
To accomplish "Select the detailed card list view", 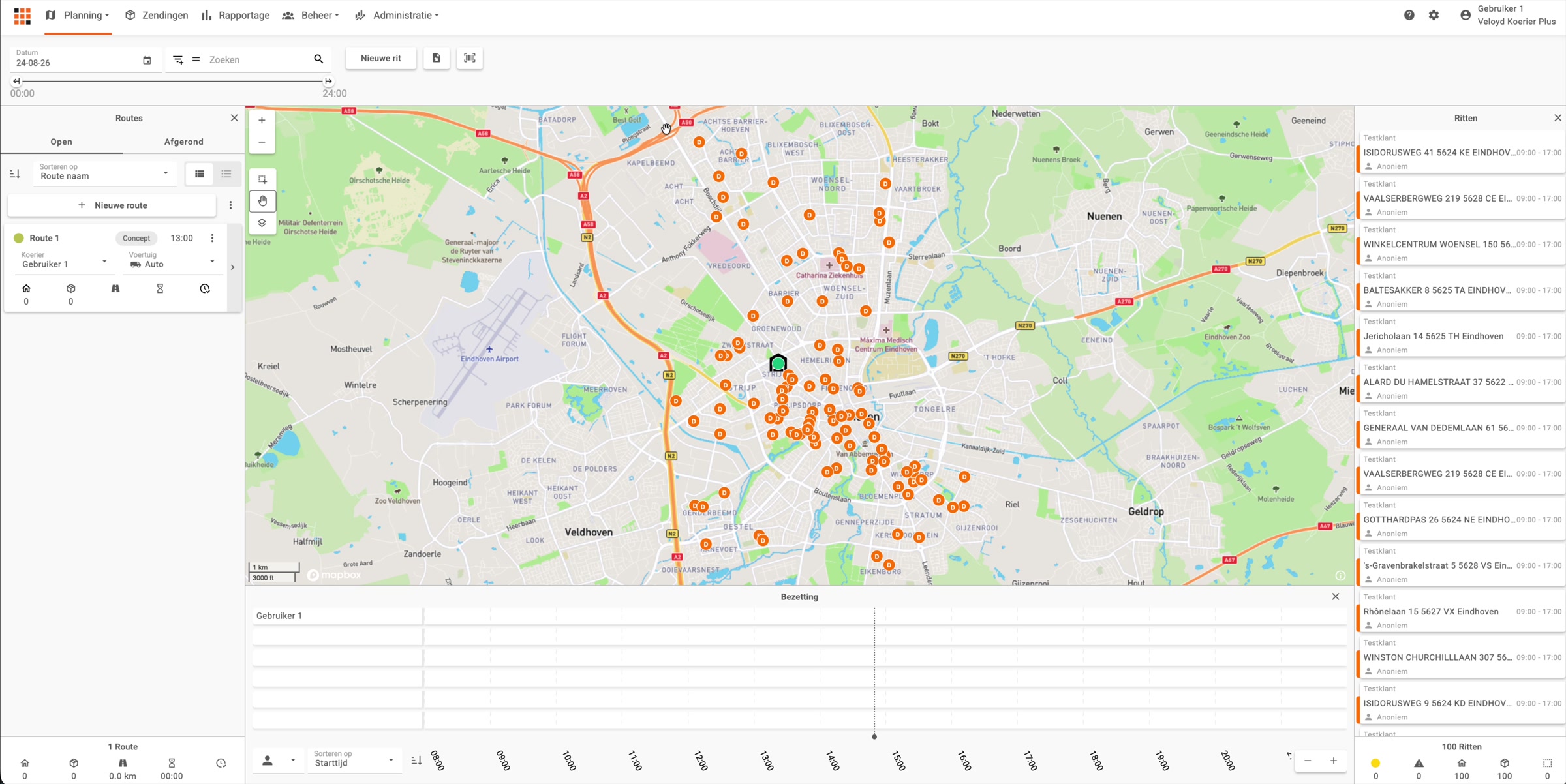I will tap(200, 173).
